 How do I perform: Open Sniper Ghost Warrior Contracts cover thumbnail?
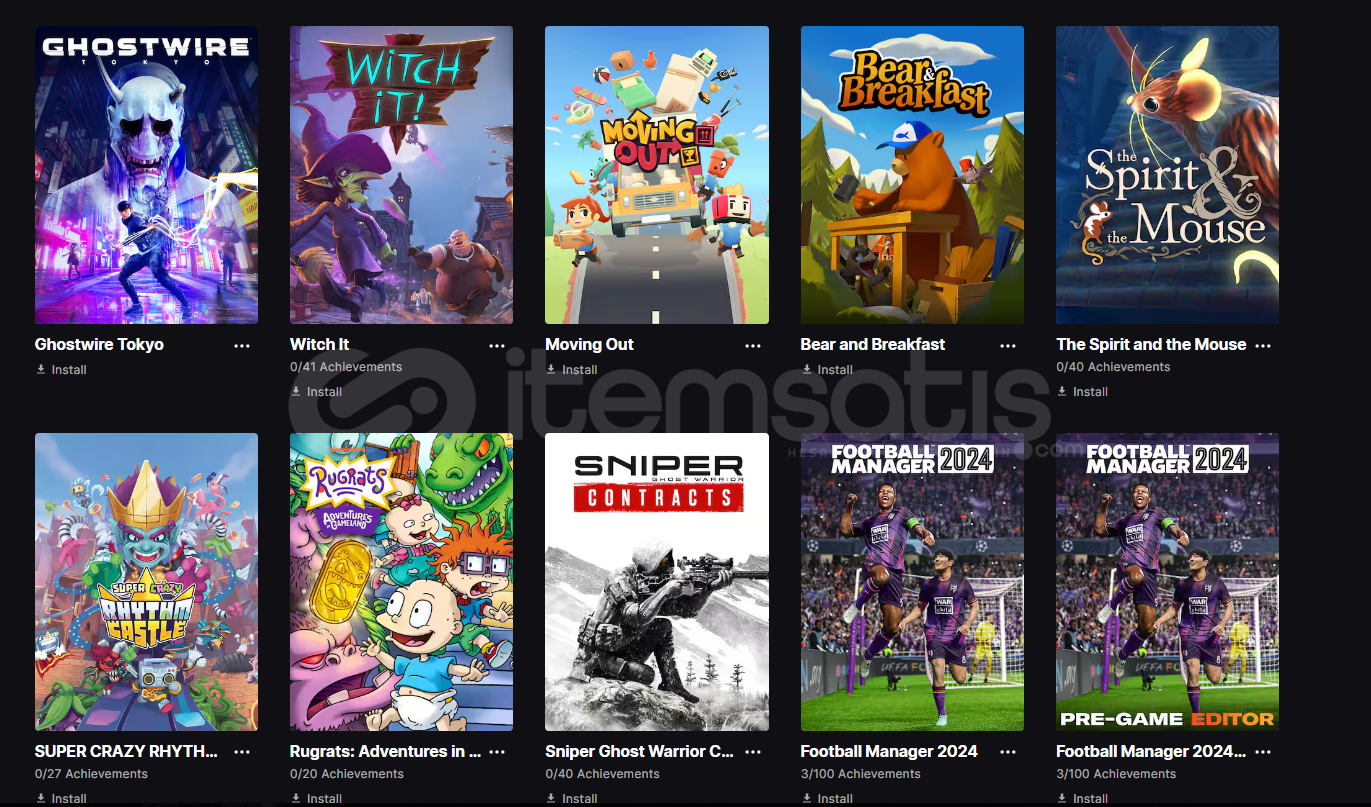tap(657, 582)
